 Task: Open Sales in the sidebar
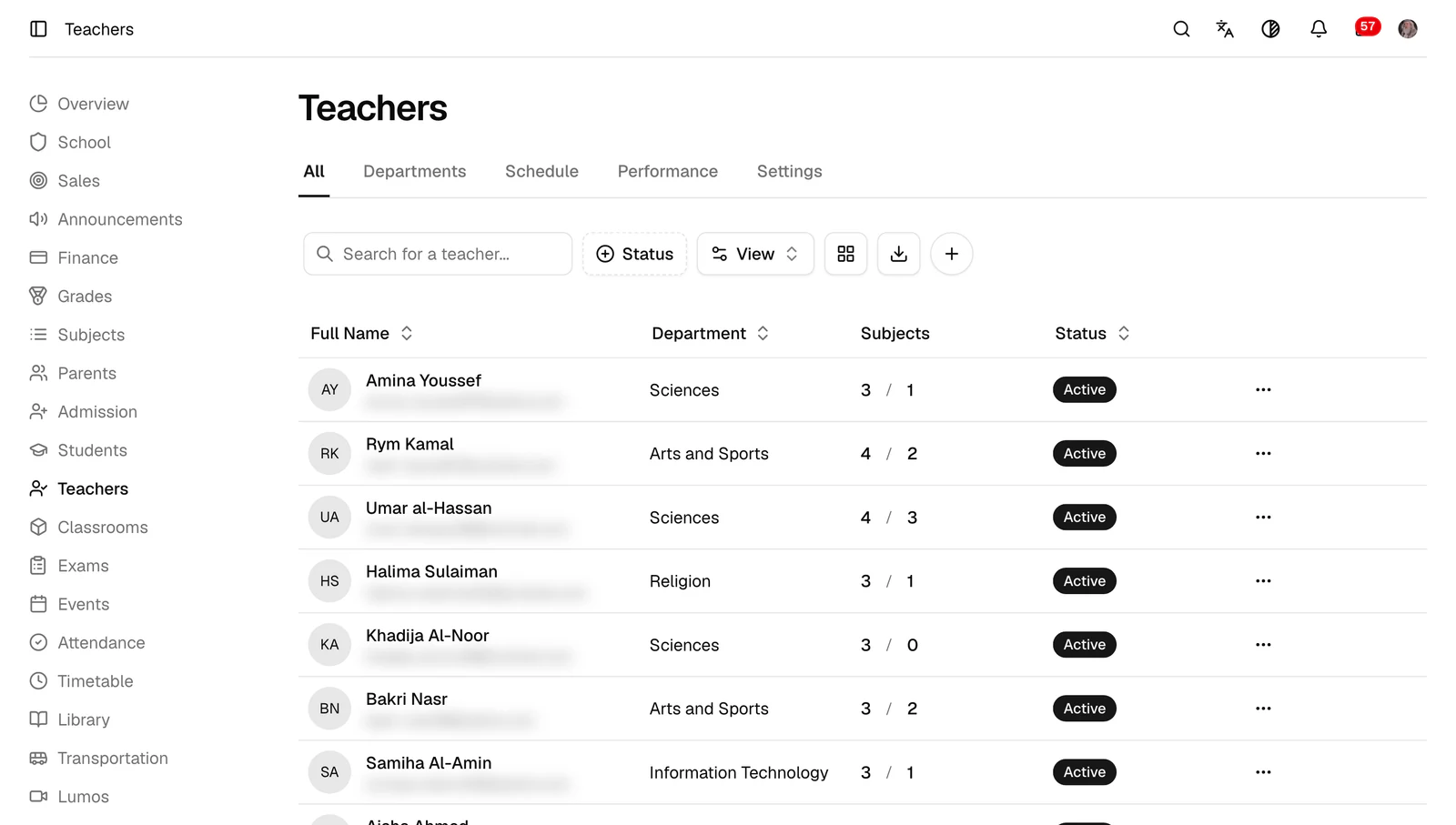tap(65, 181)
